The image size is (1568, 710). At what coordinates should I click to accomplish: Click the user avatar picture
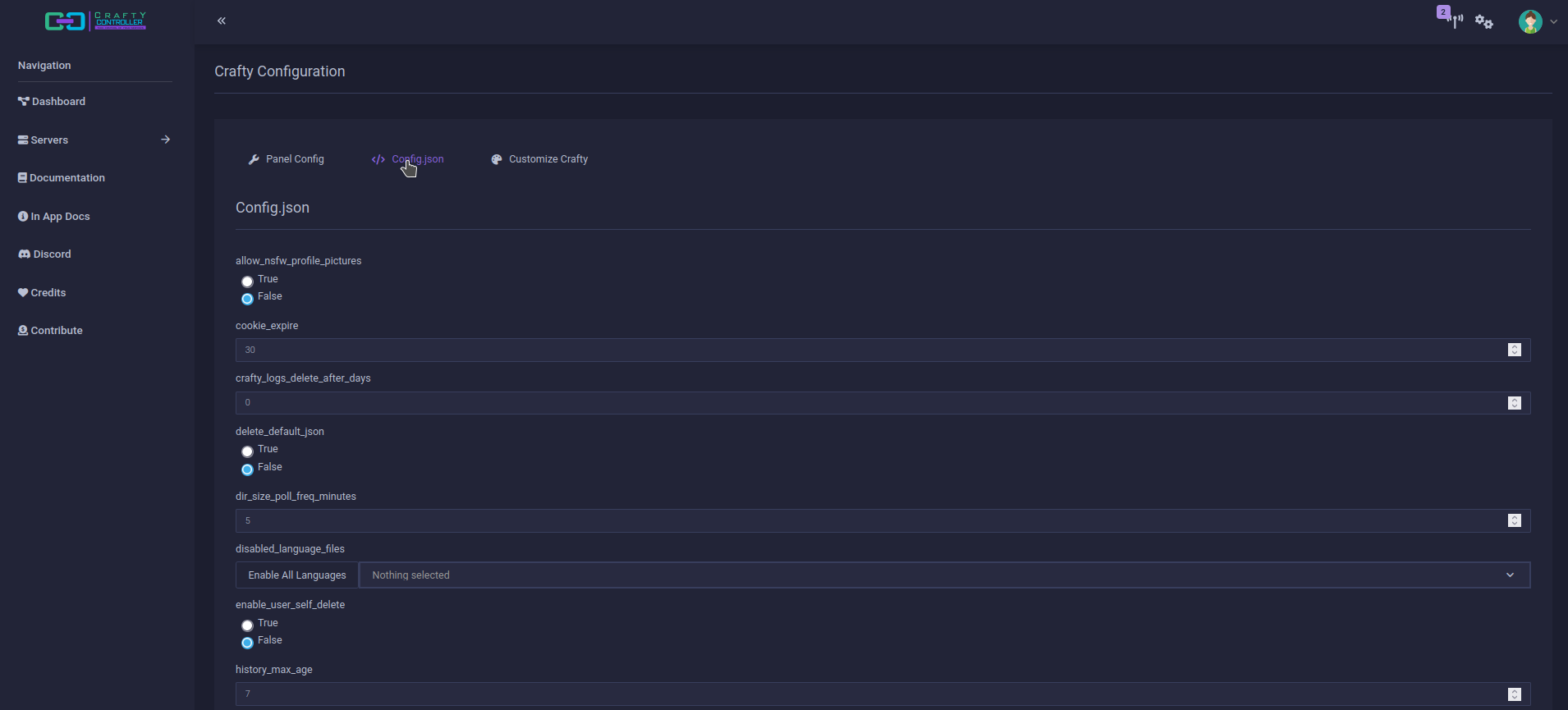(x=1530, y=21)
